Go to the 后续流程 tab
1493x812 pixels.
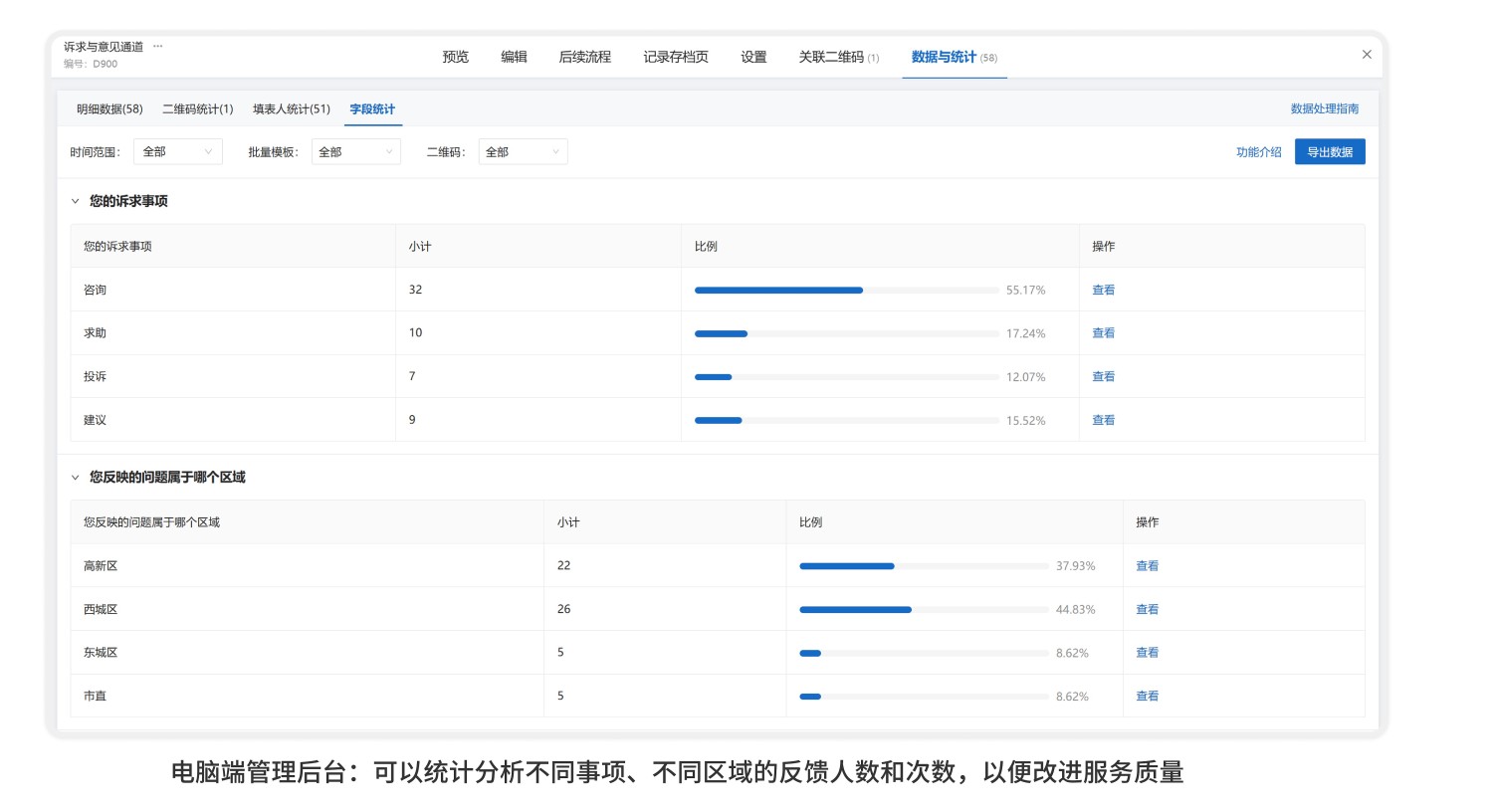click(x=585, y=57)
